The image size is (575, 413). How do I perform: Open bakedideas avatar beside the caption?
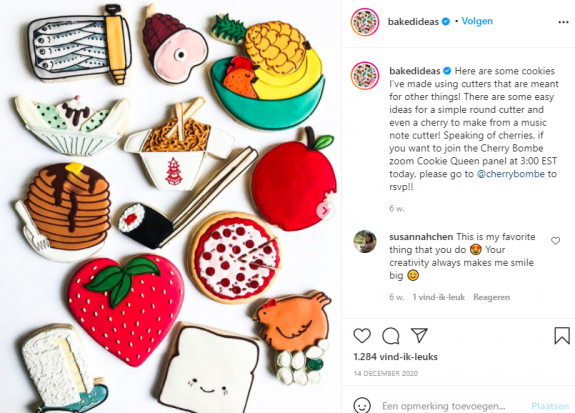coord(365,76)
